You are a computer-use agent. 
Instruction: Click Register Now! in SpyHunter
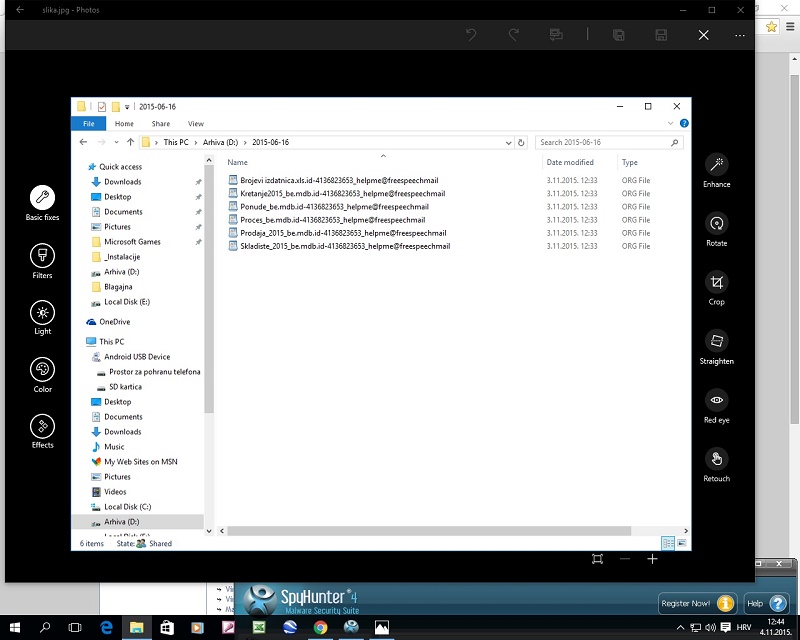(x=696, y=603)
